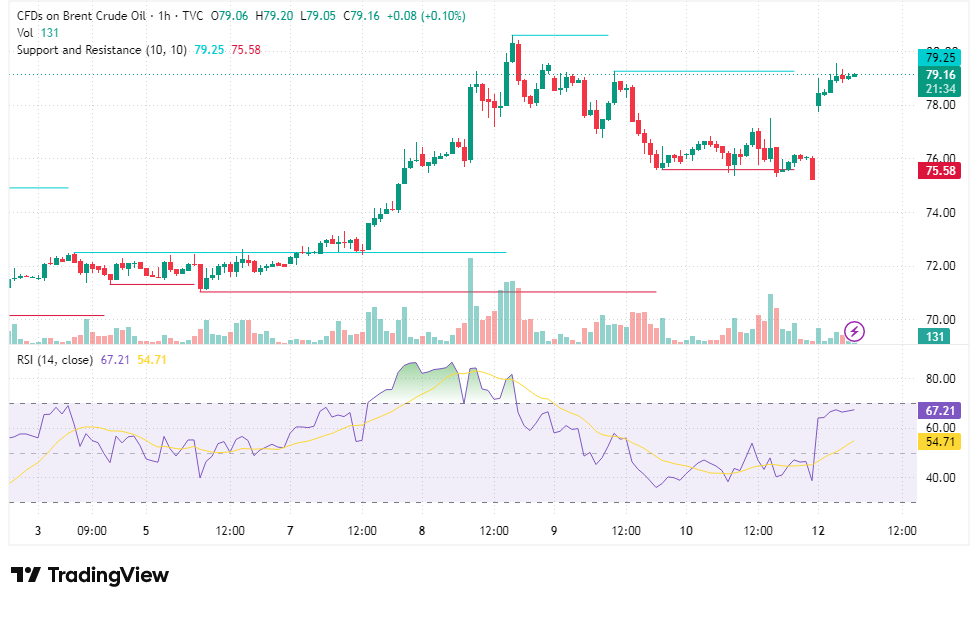
Task: Click date label 10 on time axis
Action: click(x=686, y=531)
